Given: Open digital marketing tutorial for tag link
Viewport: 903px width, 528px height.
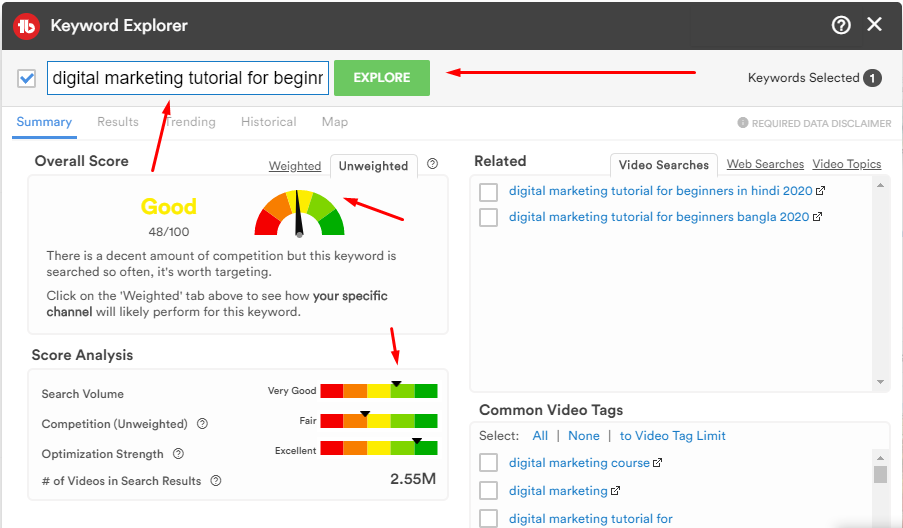Looking at the screenshot, I should tap(590, 519).
